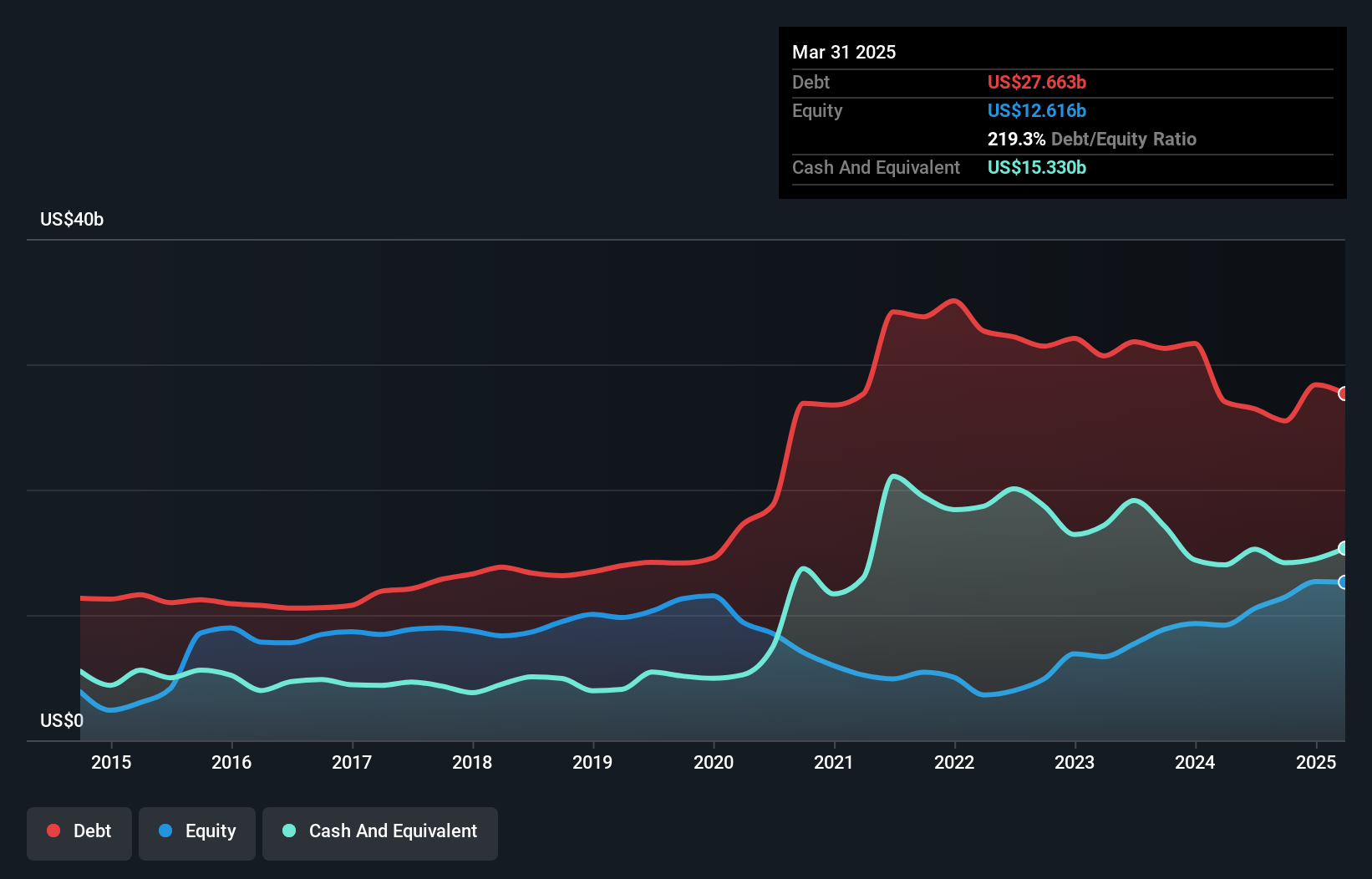Click the teal Cash And Equivalent legend dot
The height and width of the screenshot is (879, 1372).
tap(287, 831)
